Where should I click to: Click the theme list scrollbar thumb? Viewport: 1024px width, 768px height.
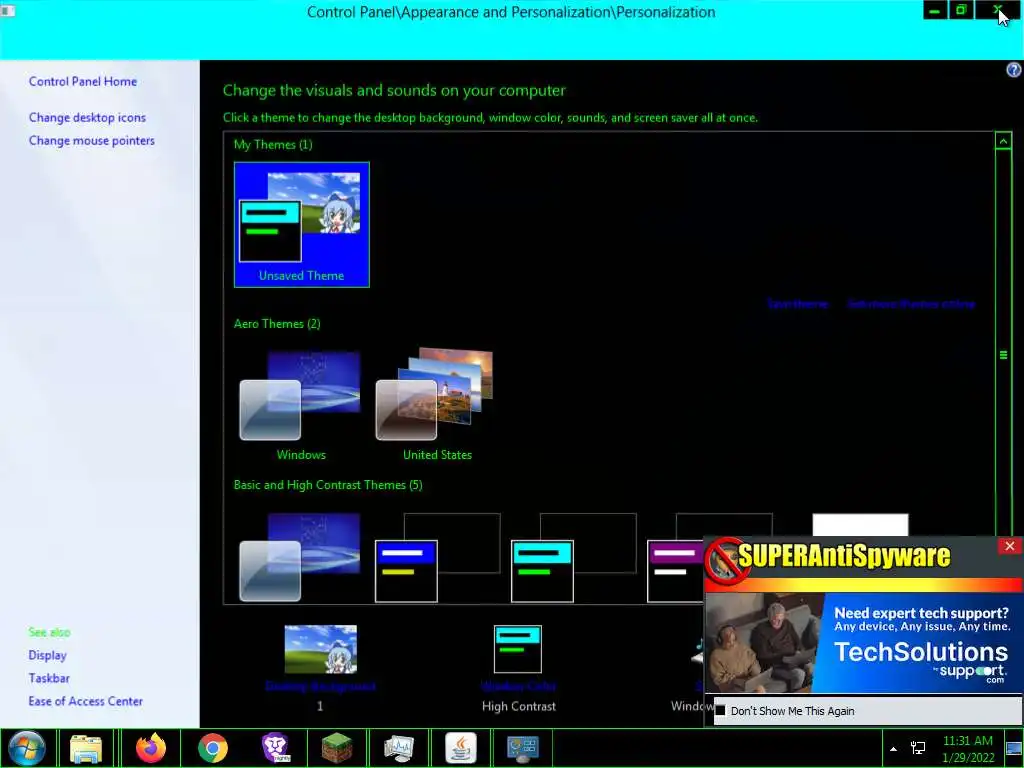tap(1003, 355)
